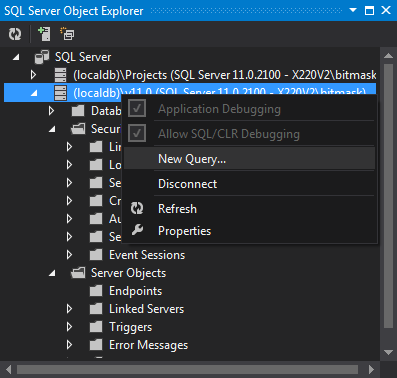Toggle the Allow SQL/CLR Debugging checkbox

coord(137,133)
